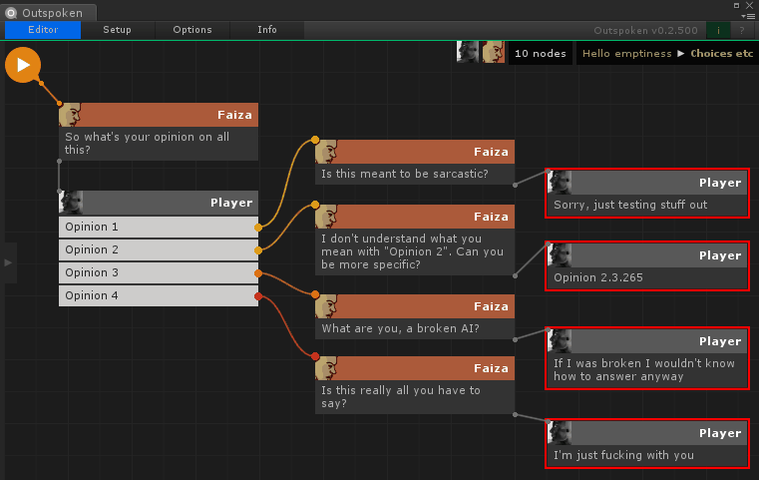This screenshot has height=480, width=759.
Task: Click output connector below first Faiza node
Action: click(59, 161)
